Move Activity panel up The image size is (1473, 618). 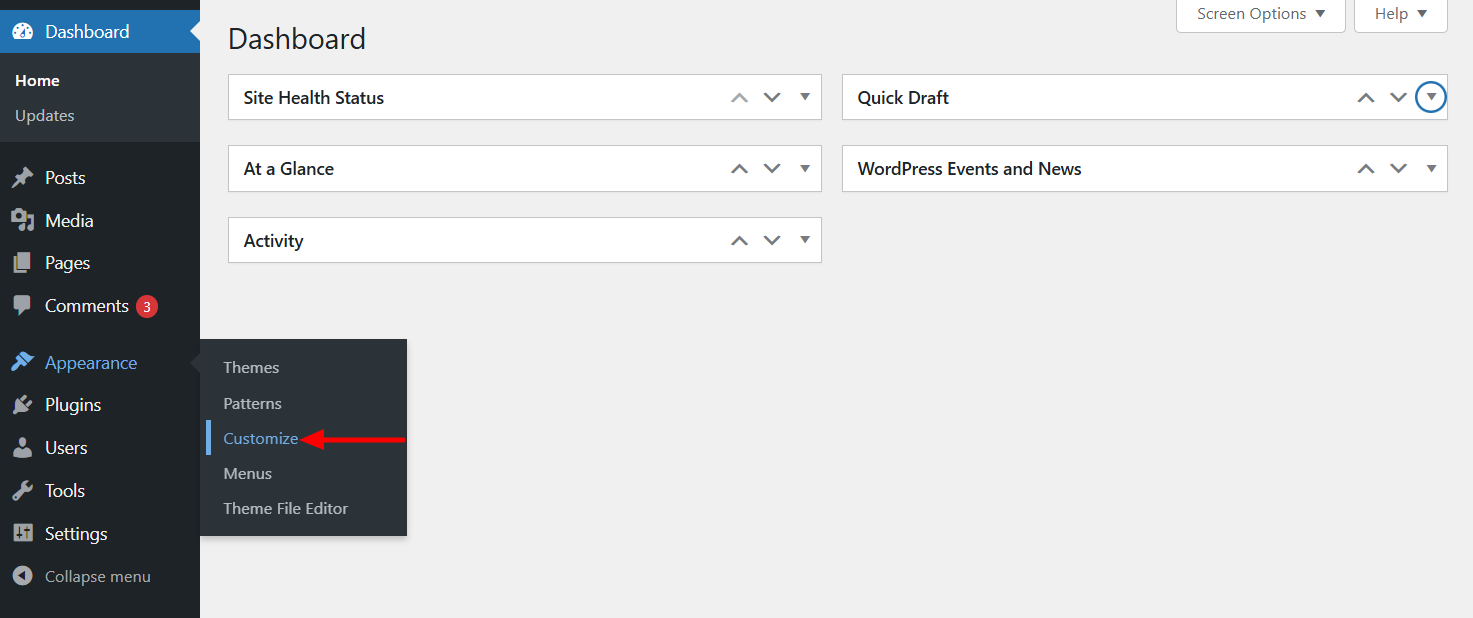739,241
